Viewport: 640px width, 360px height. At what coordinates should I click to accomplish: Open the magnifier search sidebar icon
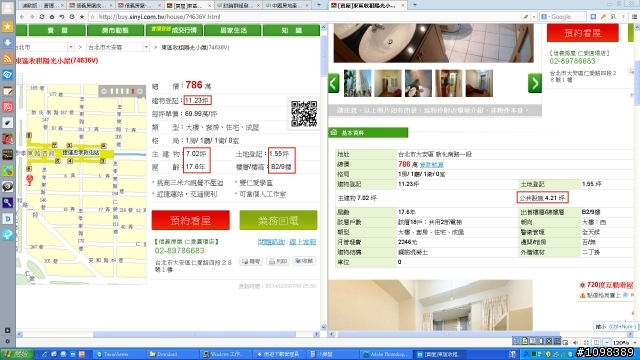click(x=7, y=202)
